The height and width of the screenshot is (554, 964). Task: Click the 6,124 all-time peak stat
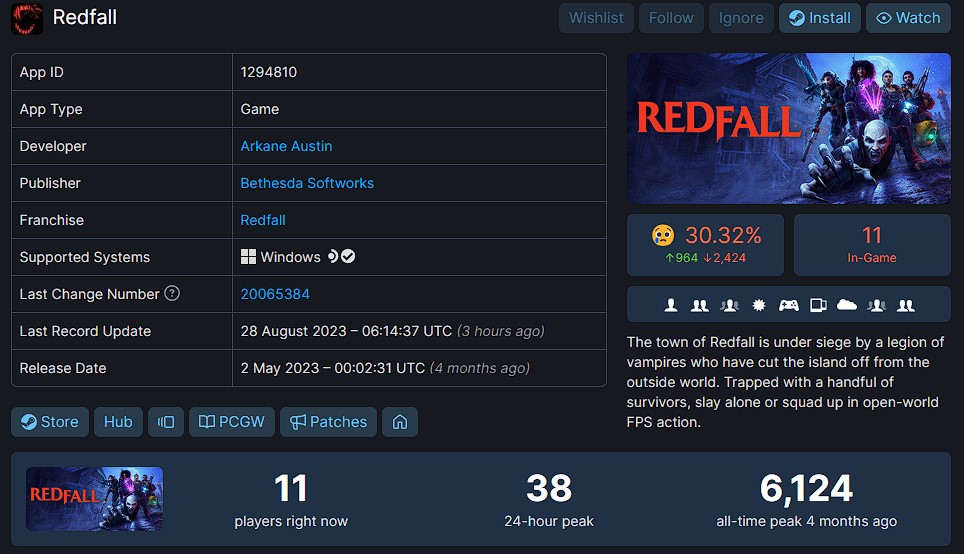click(806, 499)
